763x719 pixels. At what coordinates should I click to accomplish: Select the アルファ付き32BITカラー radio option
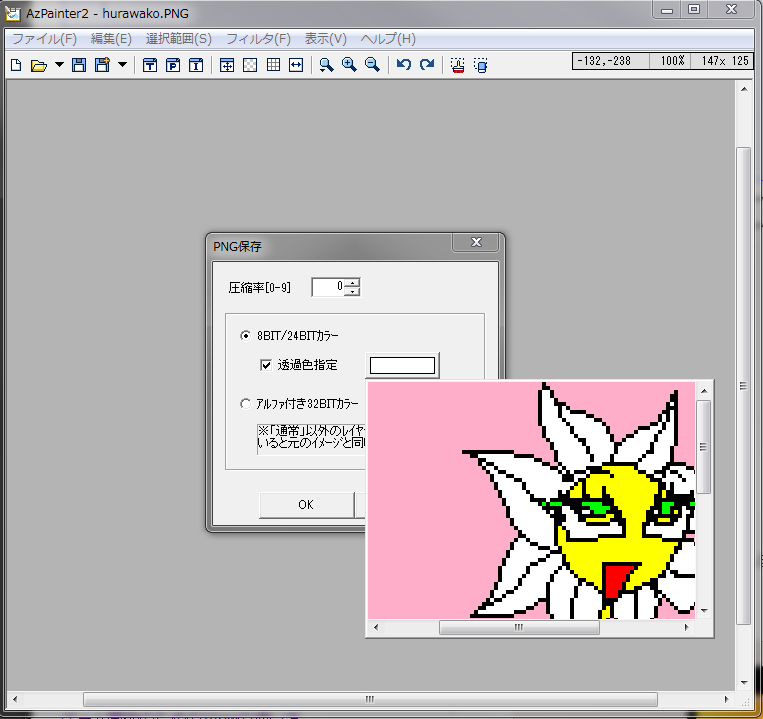pyautogui.click(x=246, y=404)
